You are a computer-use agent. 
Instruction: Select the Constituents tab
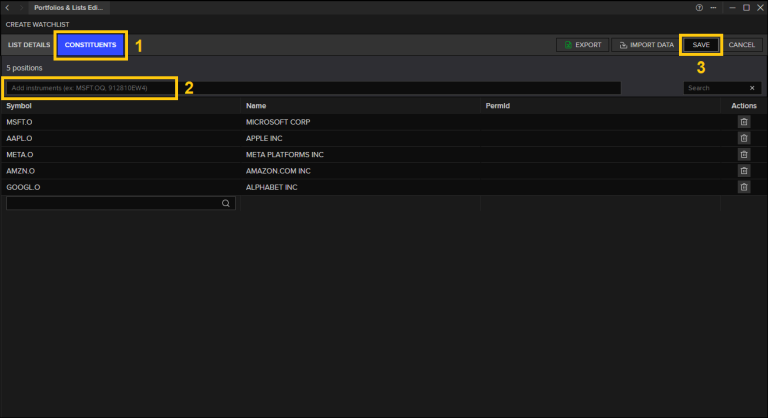(91, 45)
